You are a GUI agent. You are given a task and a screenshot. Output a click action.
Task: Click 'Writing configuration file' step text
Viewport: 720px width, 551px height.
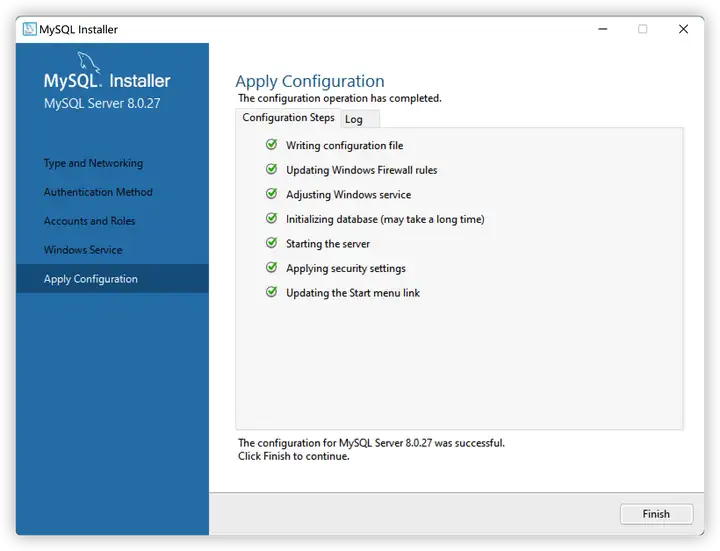[x=344, y=146]
